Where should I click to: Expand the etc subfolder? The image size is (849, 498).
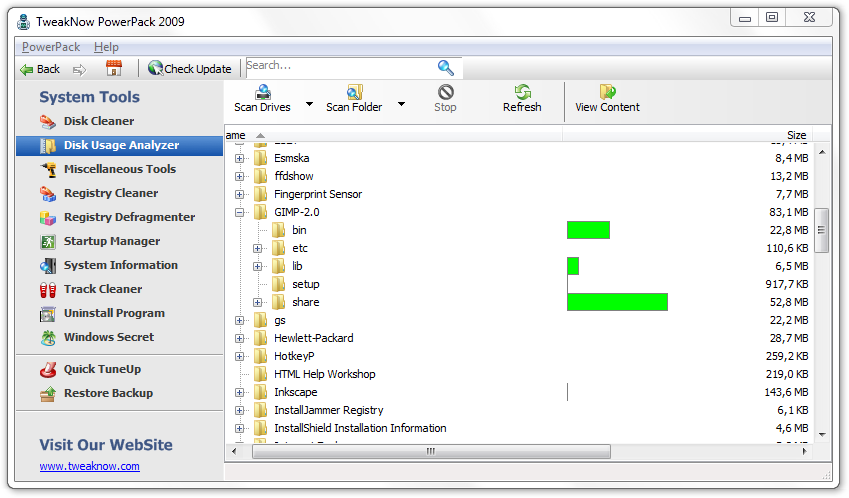(x=257, y=248)
